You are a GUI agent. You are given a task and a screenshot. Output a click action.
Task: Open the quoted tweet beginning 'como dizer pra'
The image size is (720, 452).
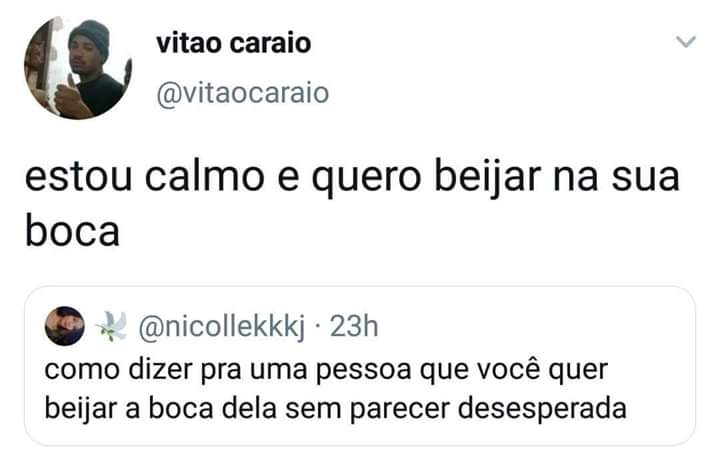(360, 366)
